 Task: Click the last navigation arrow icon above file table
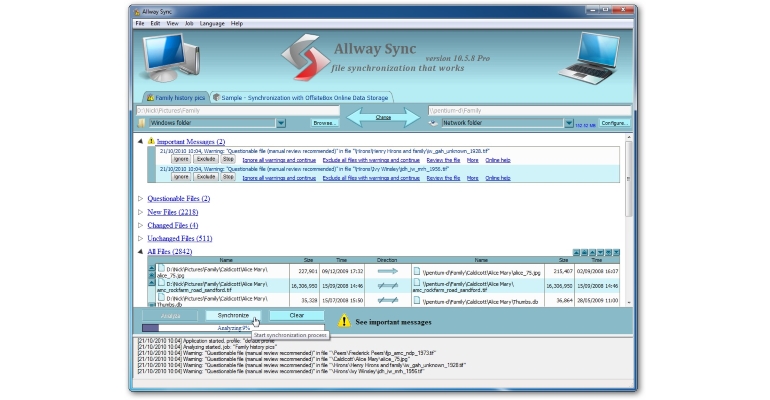616,252
